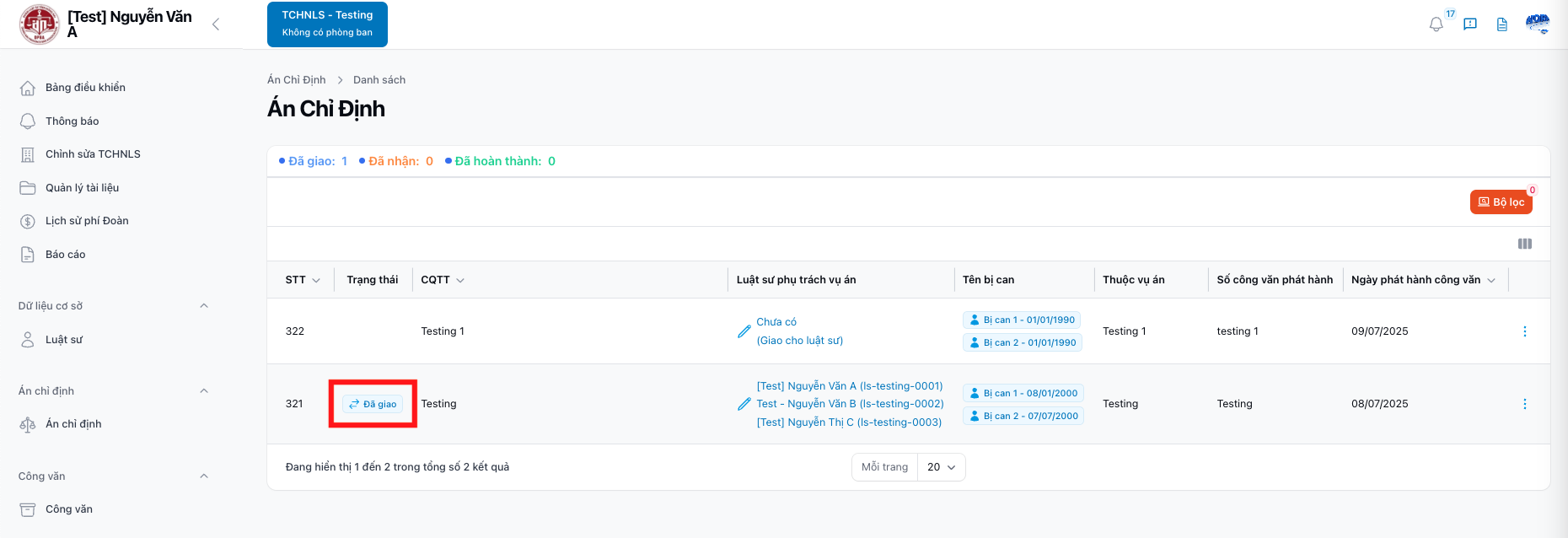Click the Bộ lọc filter button
The image size is (1568, 538).
1501,202
